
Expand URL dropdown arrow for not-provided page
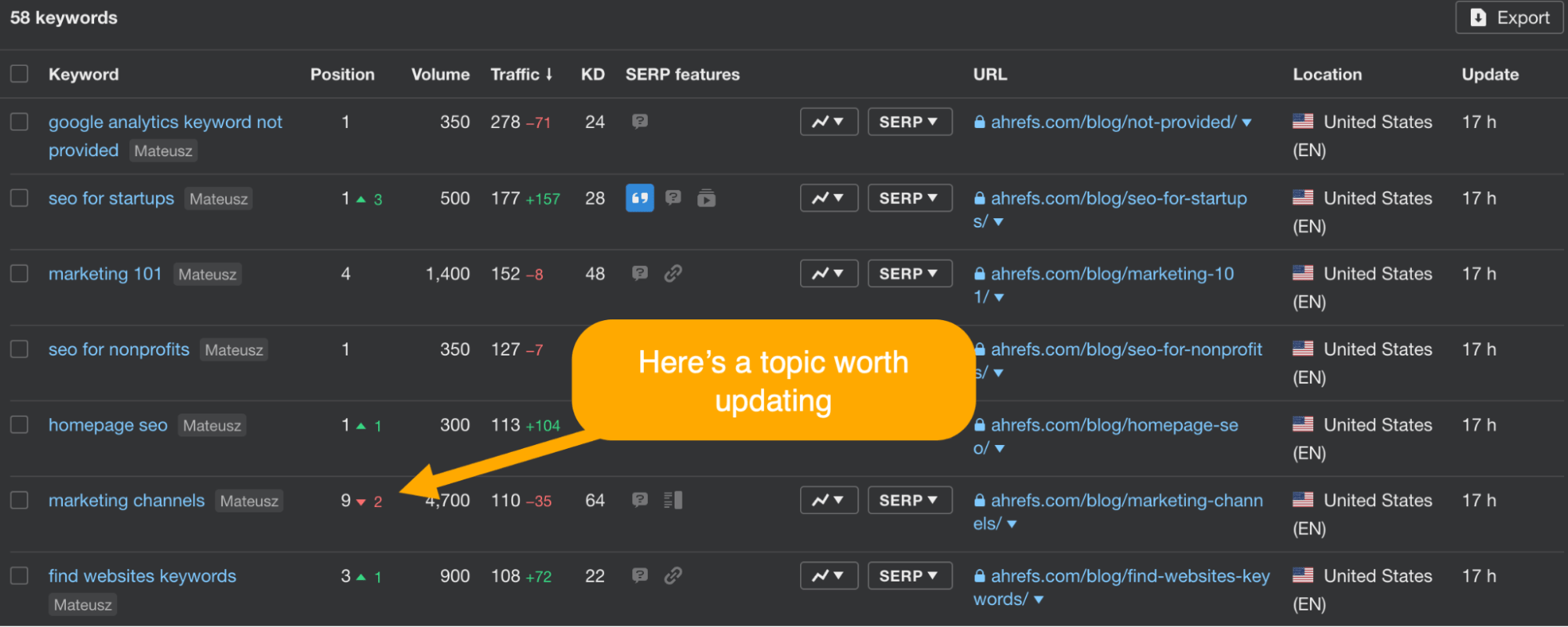click(1246, 122)
